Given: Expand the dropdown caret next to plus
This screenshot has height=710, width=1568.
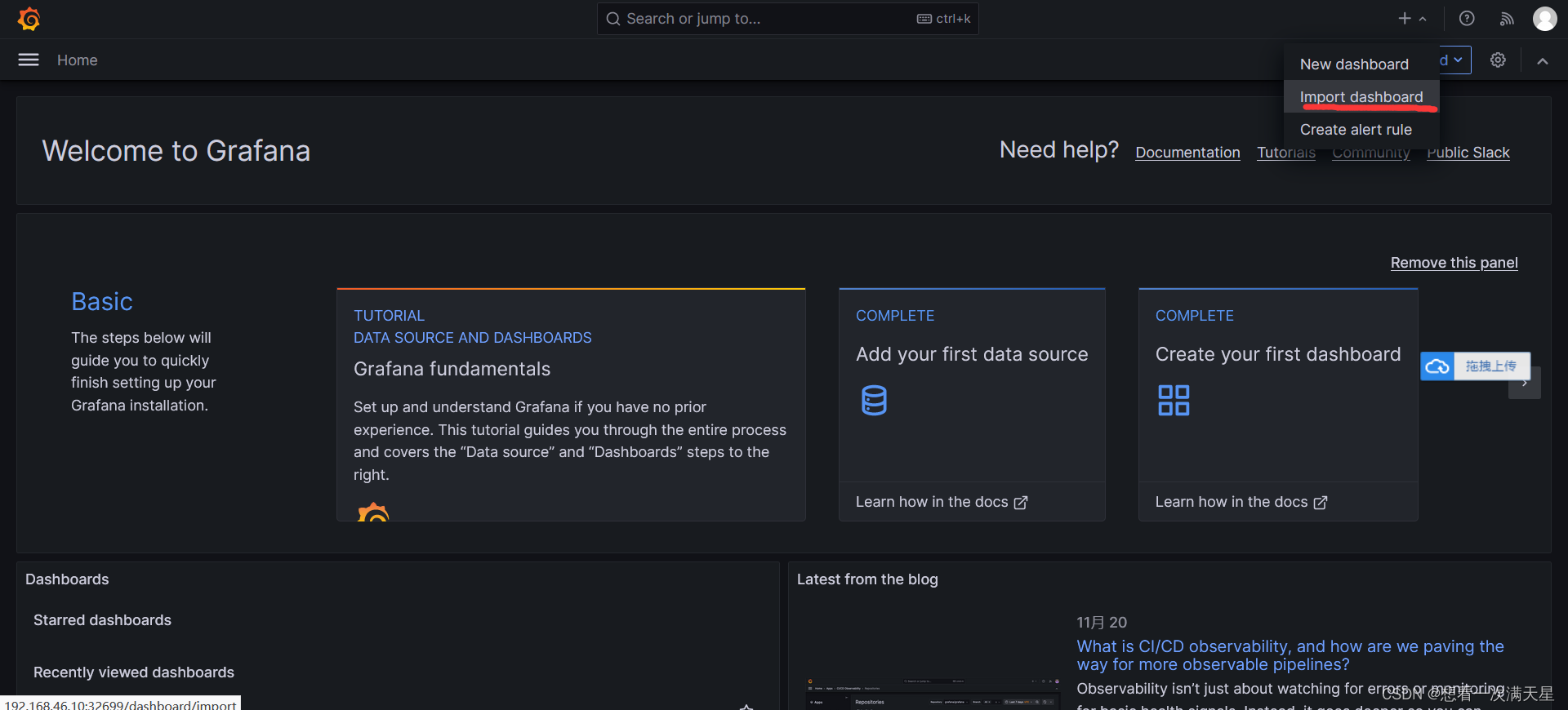Looking at the screenshot, I should tap(1423, 19).
